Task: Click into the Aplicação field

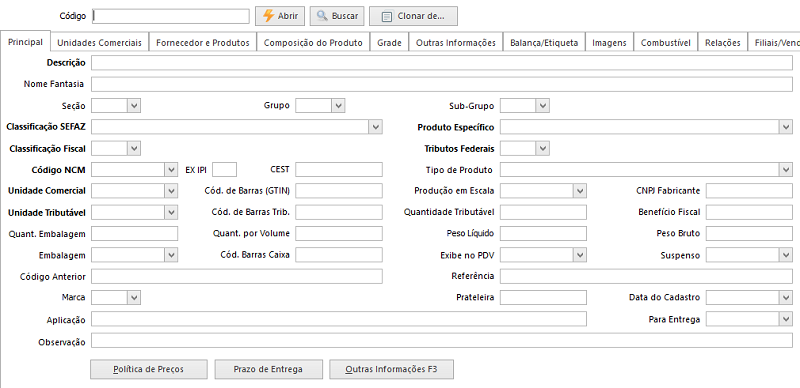Action: (x=339, y=319)
